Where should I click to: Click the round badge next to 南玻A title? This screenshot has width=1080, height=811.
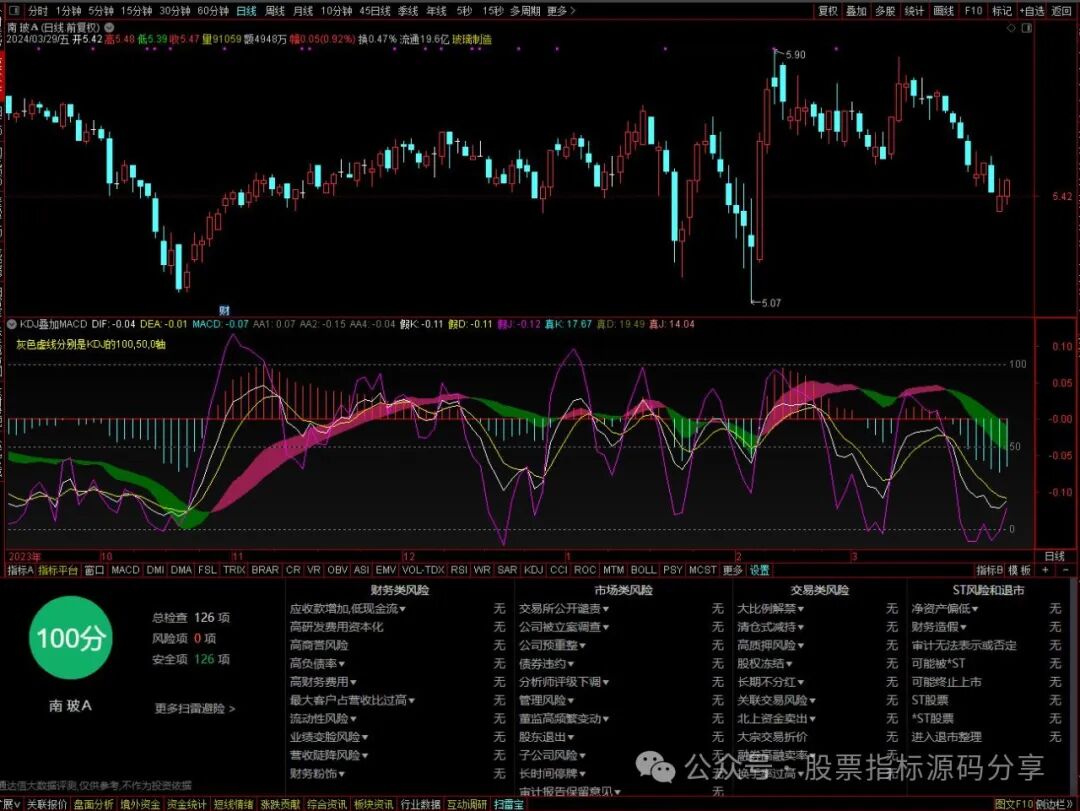[x=109, y=28]
